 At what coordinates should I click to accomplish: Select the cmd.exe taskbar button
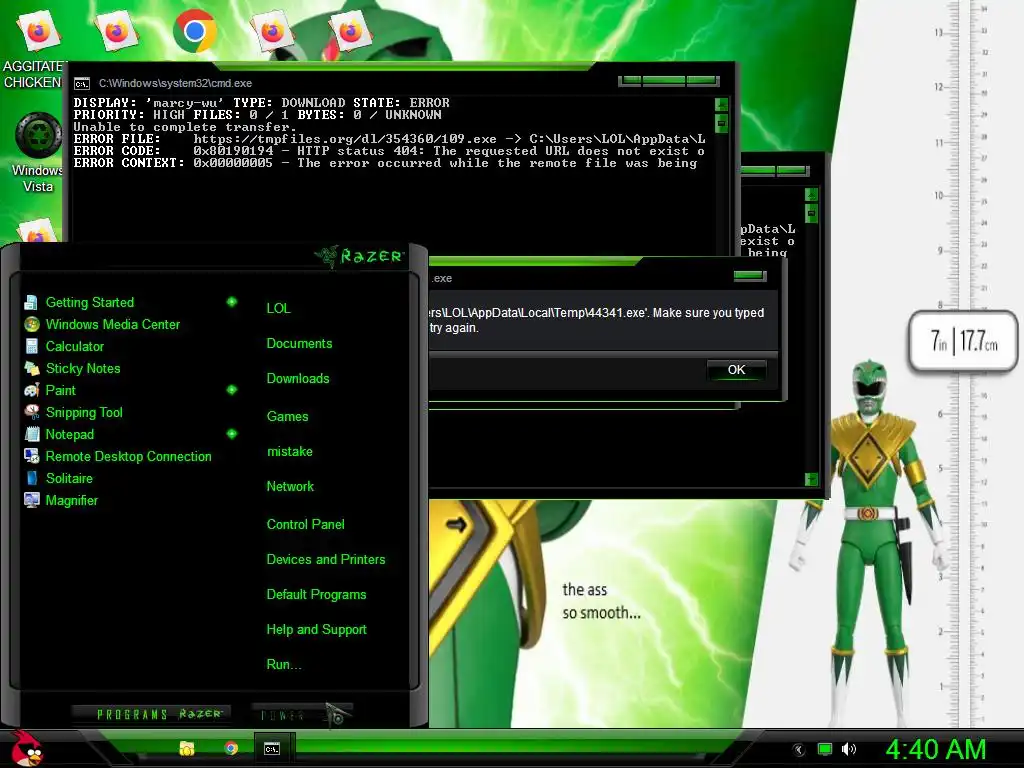pyautogui.click(x=272, y=749)
